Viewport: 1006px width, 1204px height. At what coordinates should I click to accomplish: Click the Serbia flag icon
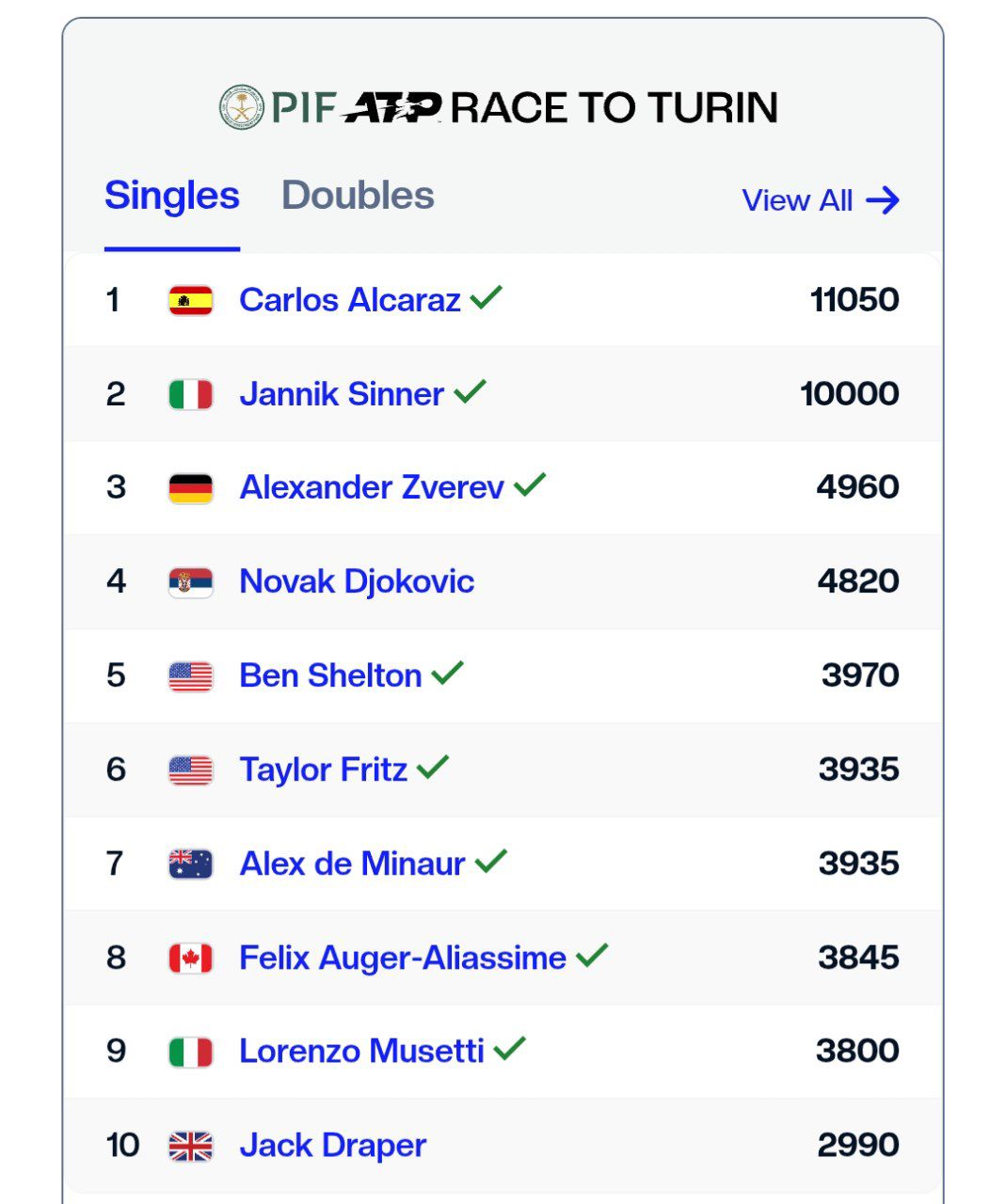(x=190, y=582)
